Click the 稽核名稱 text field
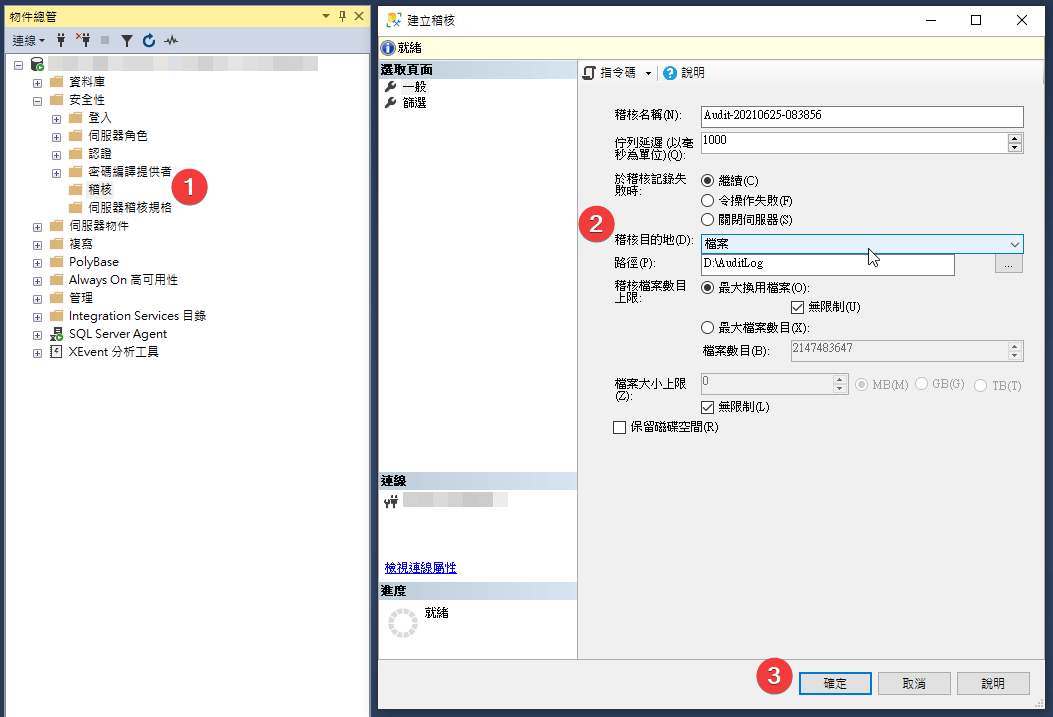The height and width of the screenshot is (717, 1053). 862,115
